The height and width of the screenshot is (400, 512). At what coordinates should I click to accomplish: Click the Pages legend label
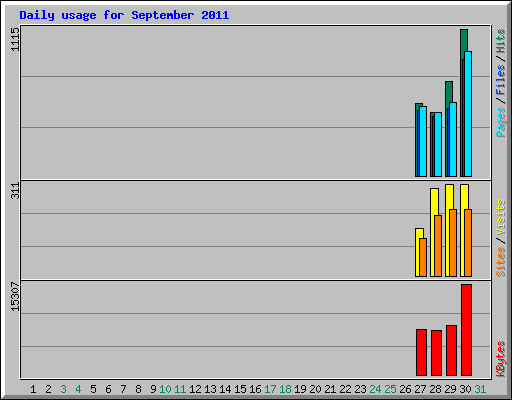501,122
